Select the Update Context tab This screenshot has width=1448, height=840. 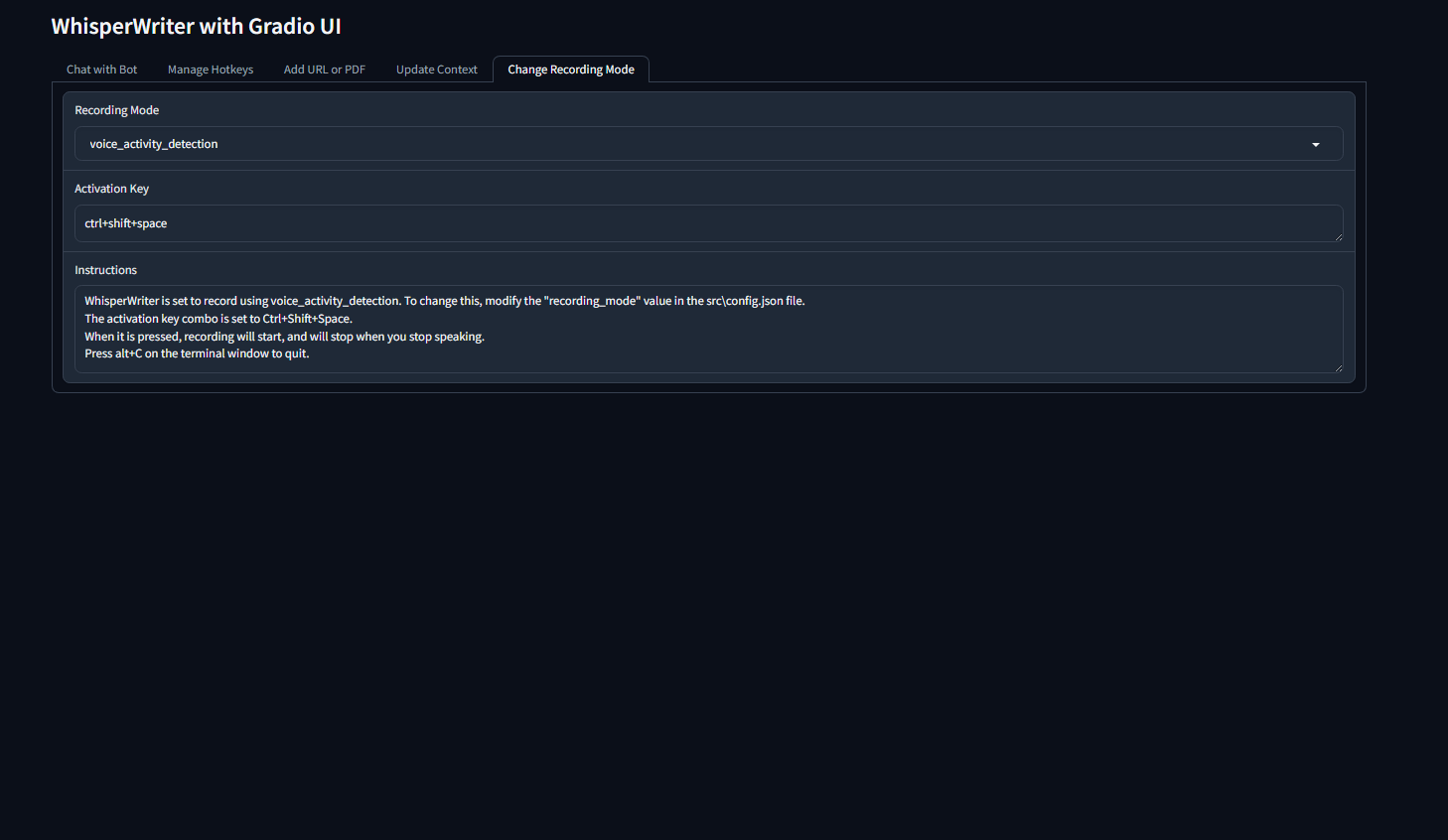click(437, 70)
